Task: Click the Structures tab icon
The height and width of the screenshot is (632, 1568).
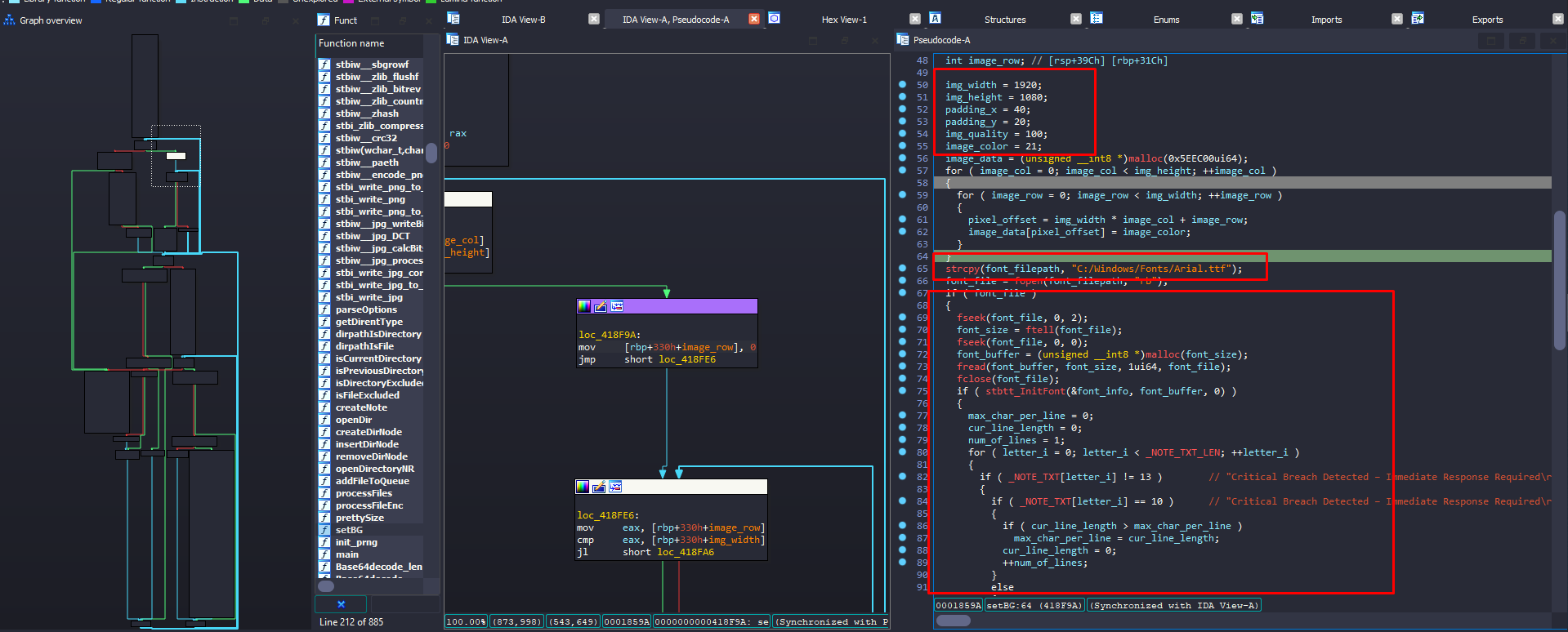Action: [x=936, y=18]
